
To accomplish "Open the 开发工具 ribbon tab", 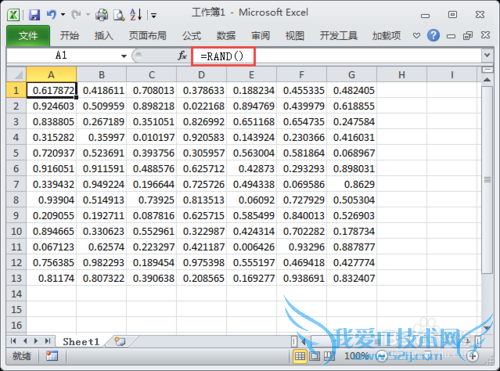I will [339, 35].
